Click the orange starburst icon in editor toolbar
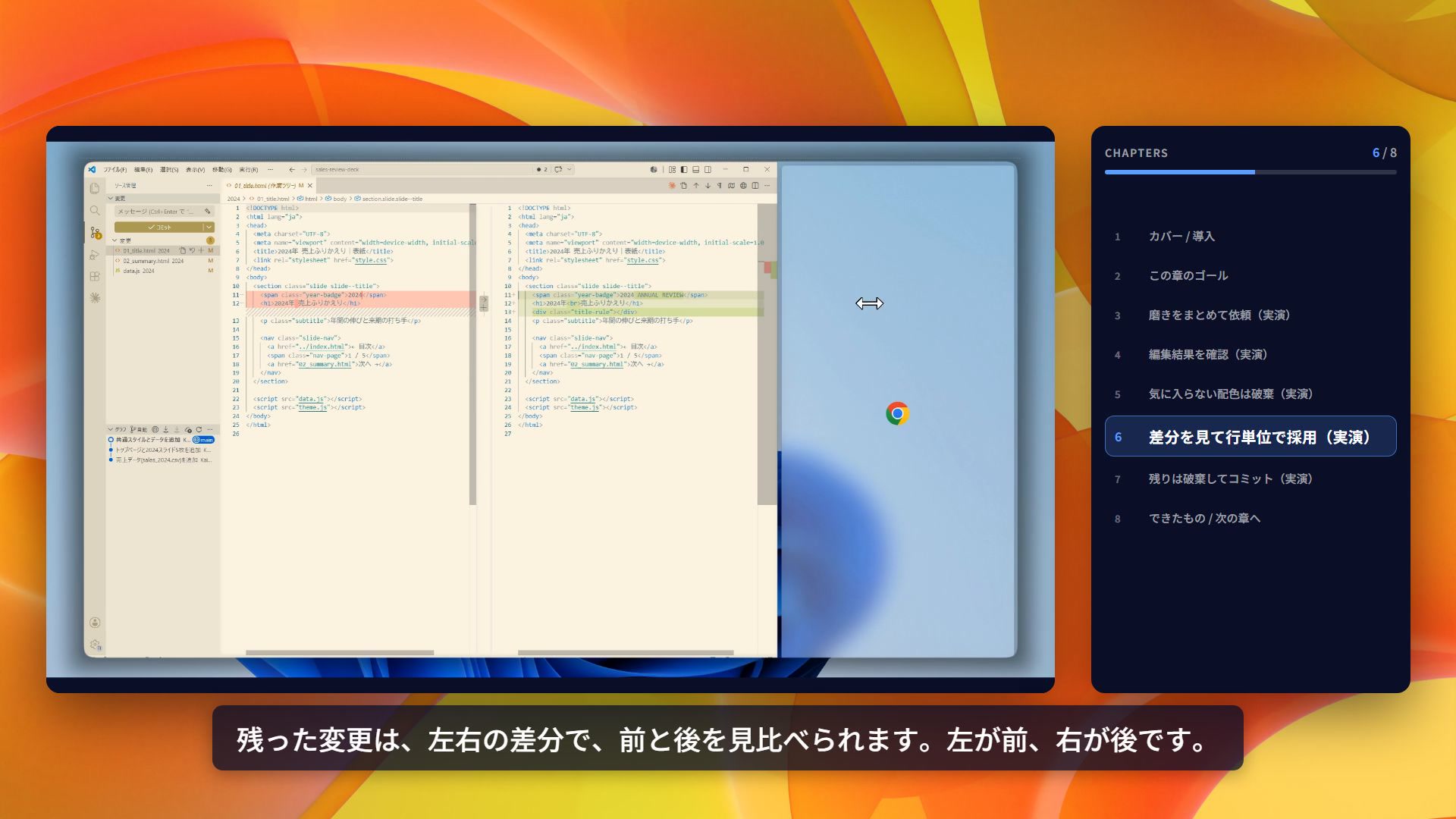The width and height of the screenshot is (1456, 819). (x=672, y=185)
